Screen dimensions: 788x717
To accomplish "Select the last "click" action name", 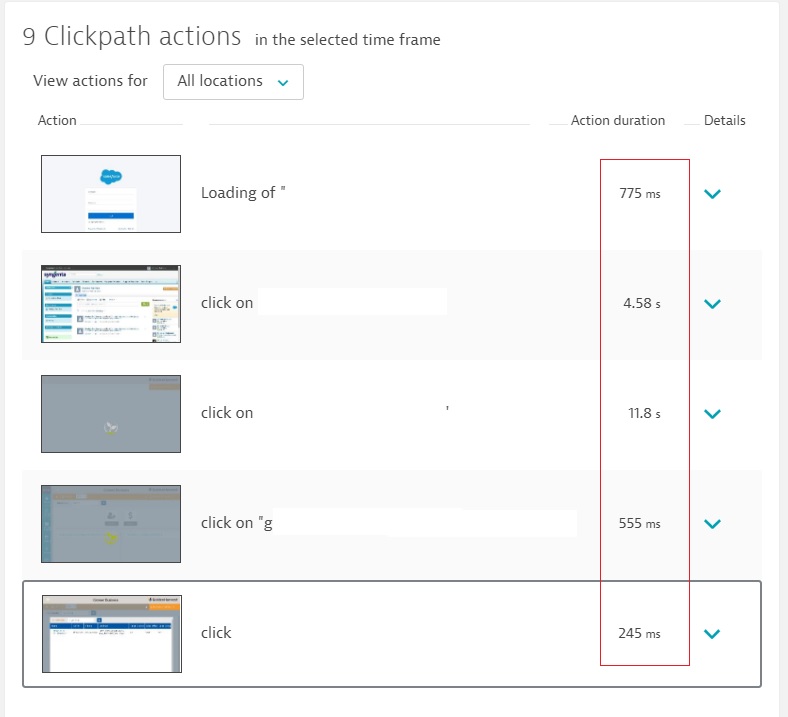I will [216, 633].
